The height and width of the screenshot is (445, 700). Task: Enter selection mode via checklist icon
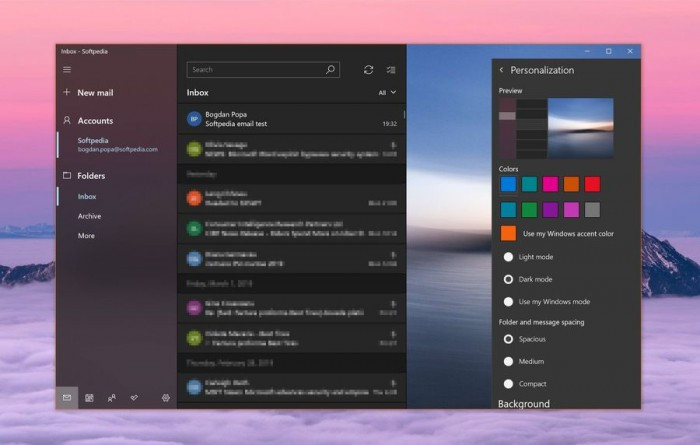click(391, 70)
